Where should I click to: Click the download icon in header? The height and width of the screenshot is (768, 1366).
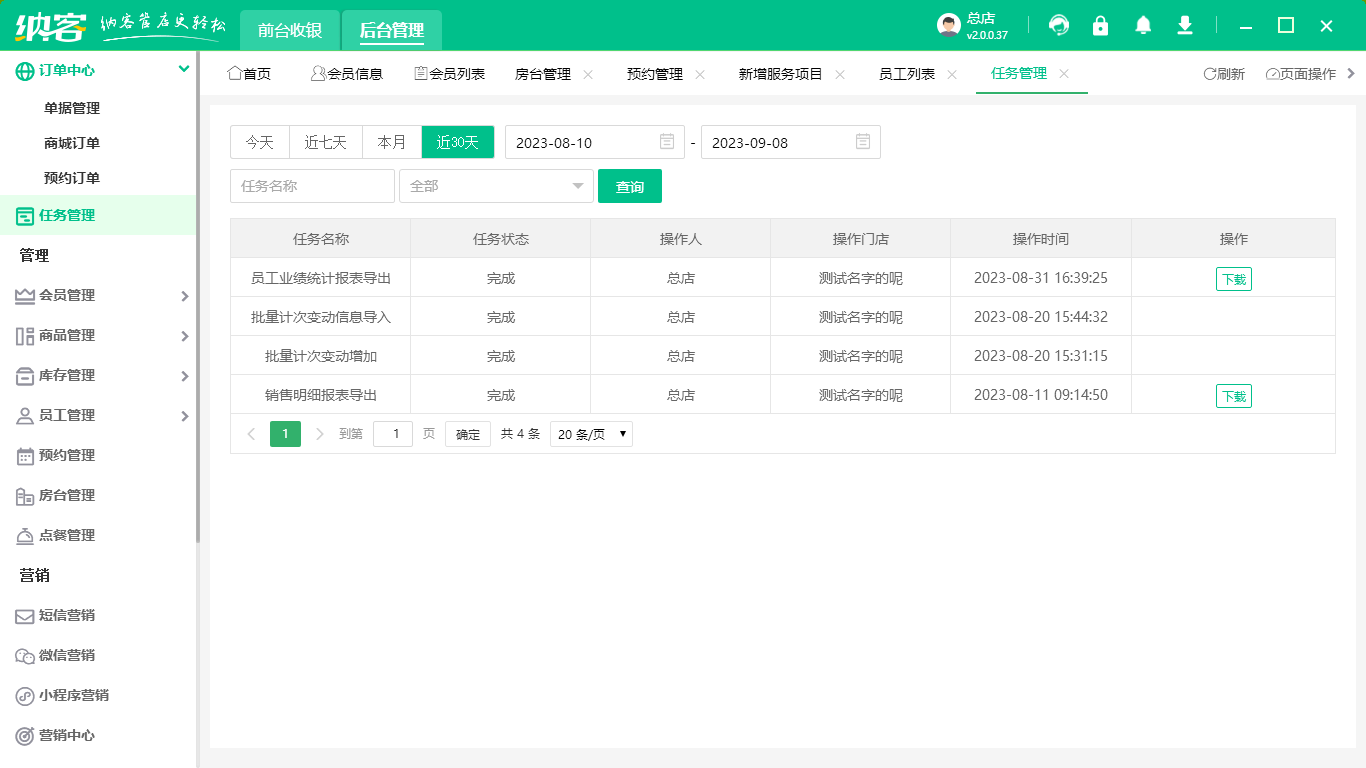(1185, 26)
